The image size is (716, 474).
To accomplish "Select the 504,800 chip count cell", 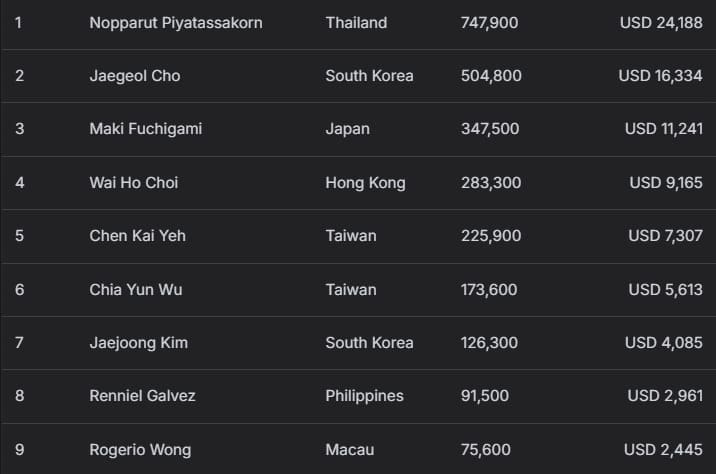I will [x=491, y=76].
